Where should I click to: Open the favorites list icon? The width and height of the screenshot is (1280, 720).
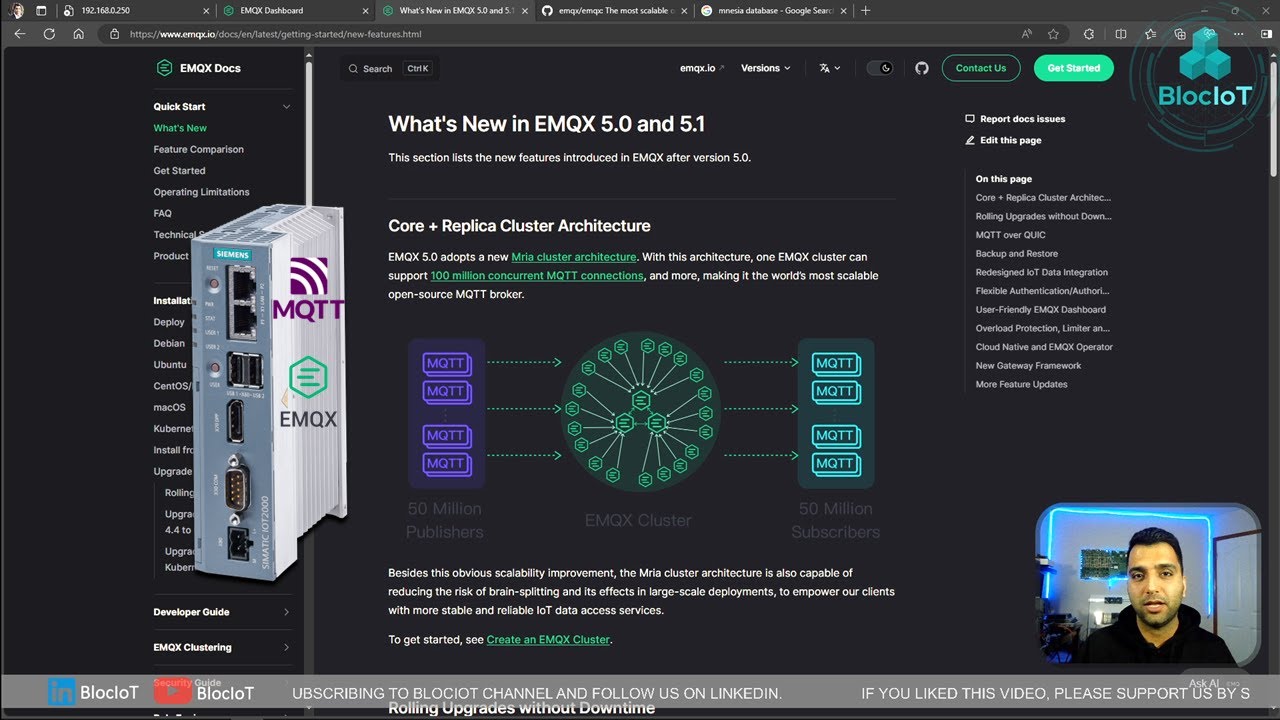tap(1151, 33)
